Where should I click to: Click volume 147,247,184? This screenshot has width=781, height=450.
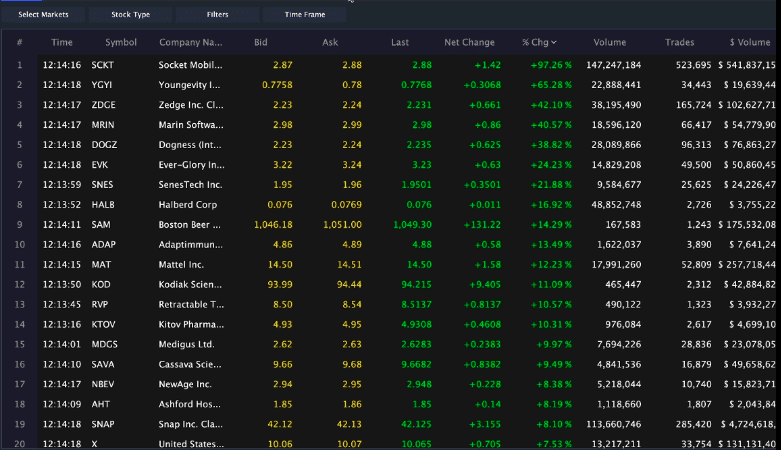tap(614, 65)
